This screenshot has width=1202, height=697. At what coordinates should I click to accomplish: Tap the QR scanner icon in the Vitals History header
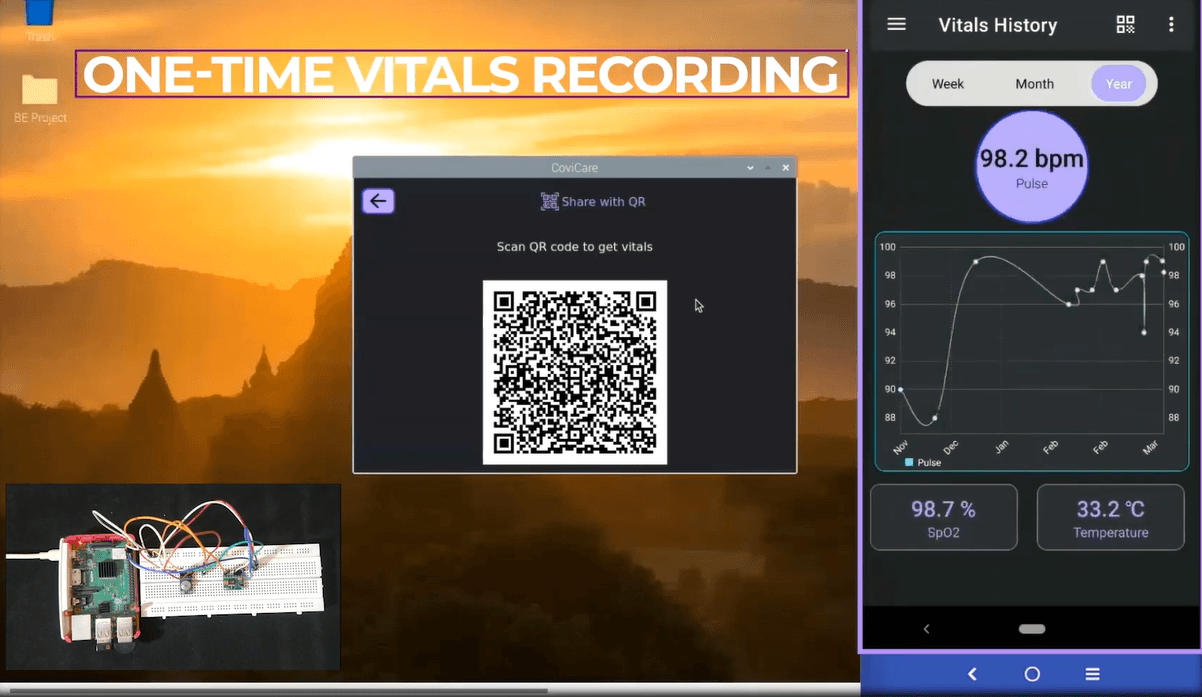(x=1125, y=25)
